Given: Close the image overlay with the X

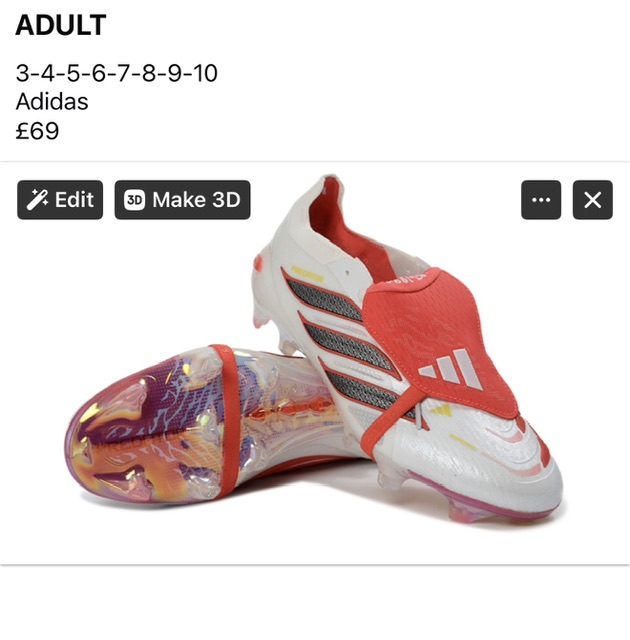Looking at the screenshot, I should tap(593, 200).
